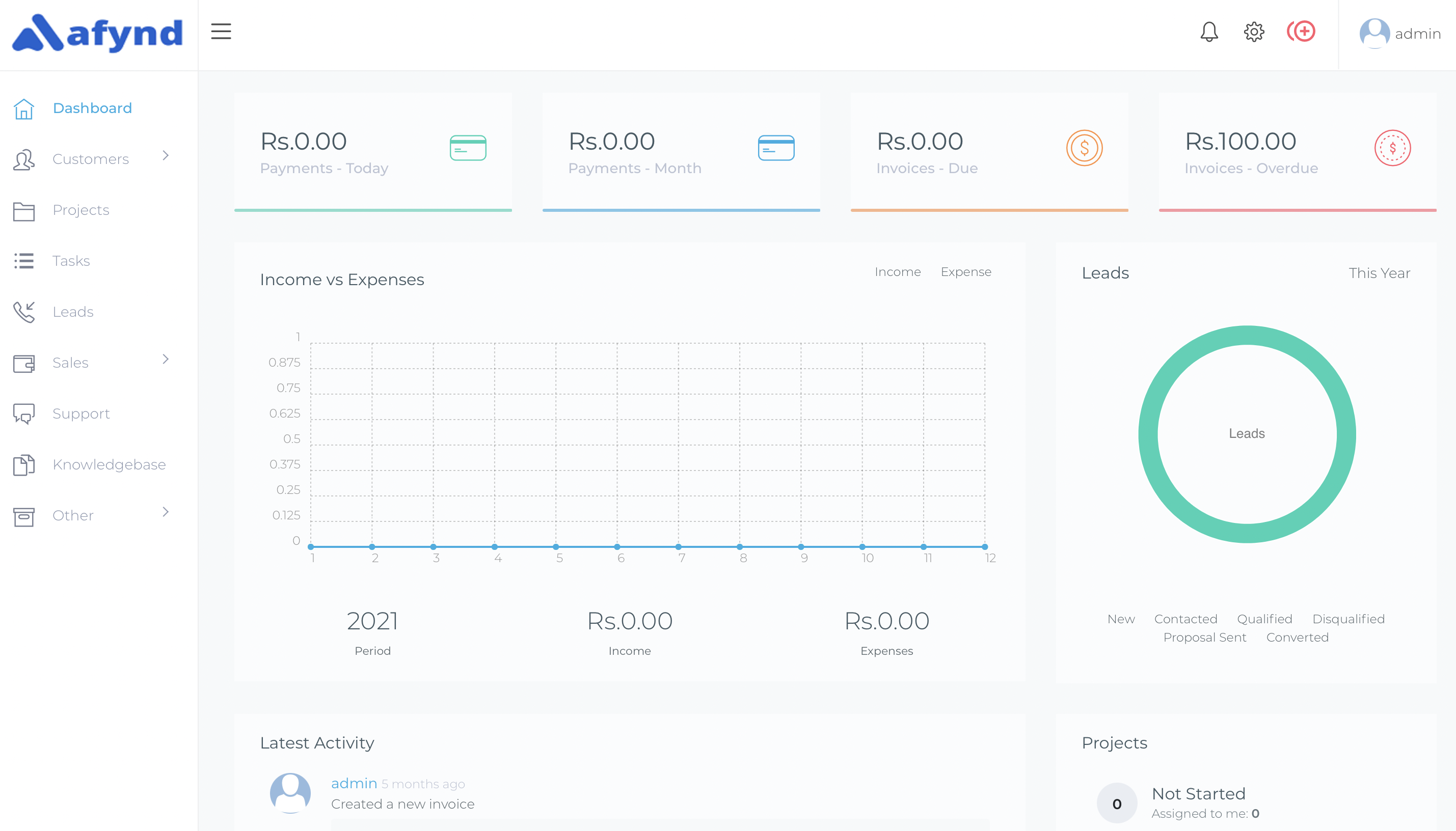This screenshot has width=1456, height=831.
Task: Click the Knowledgebase documents icon
Action: [x=24, y=464]
